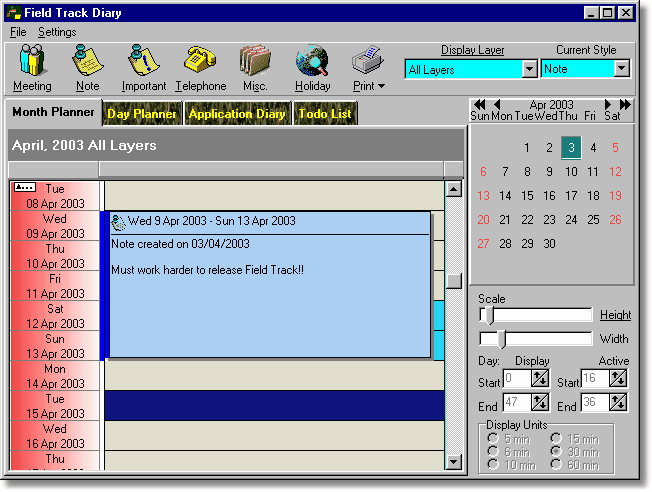
Task: Click the note icon in the entry header
Action: click(x=119, y=222)
